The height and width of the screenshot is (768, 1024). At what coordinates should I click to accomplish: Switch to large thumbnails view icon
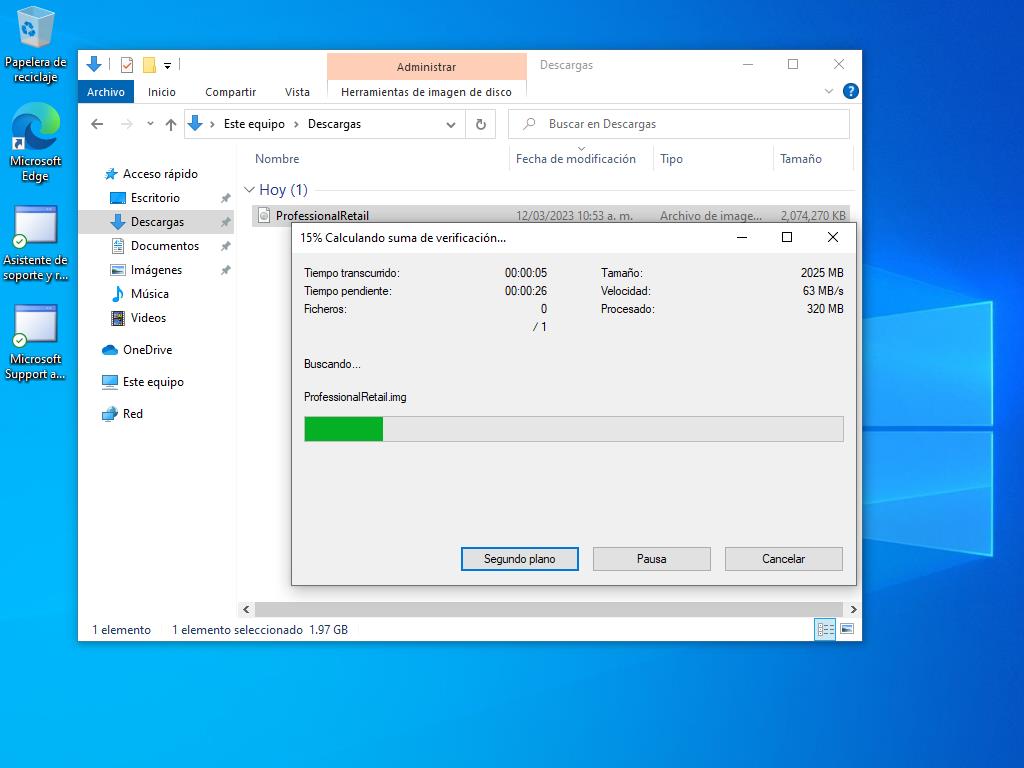tap(847, 629)
